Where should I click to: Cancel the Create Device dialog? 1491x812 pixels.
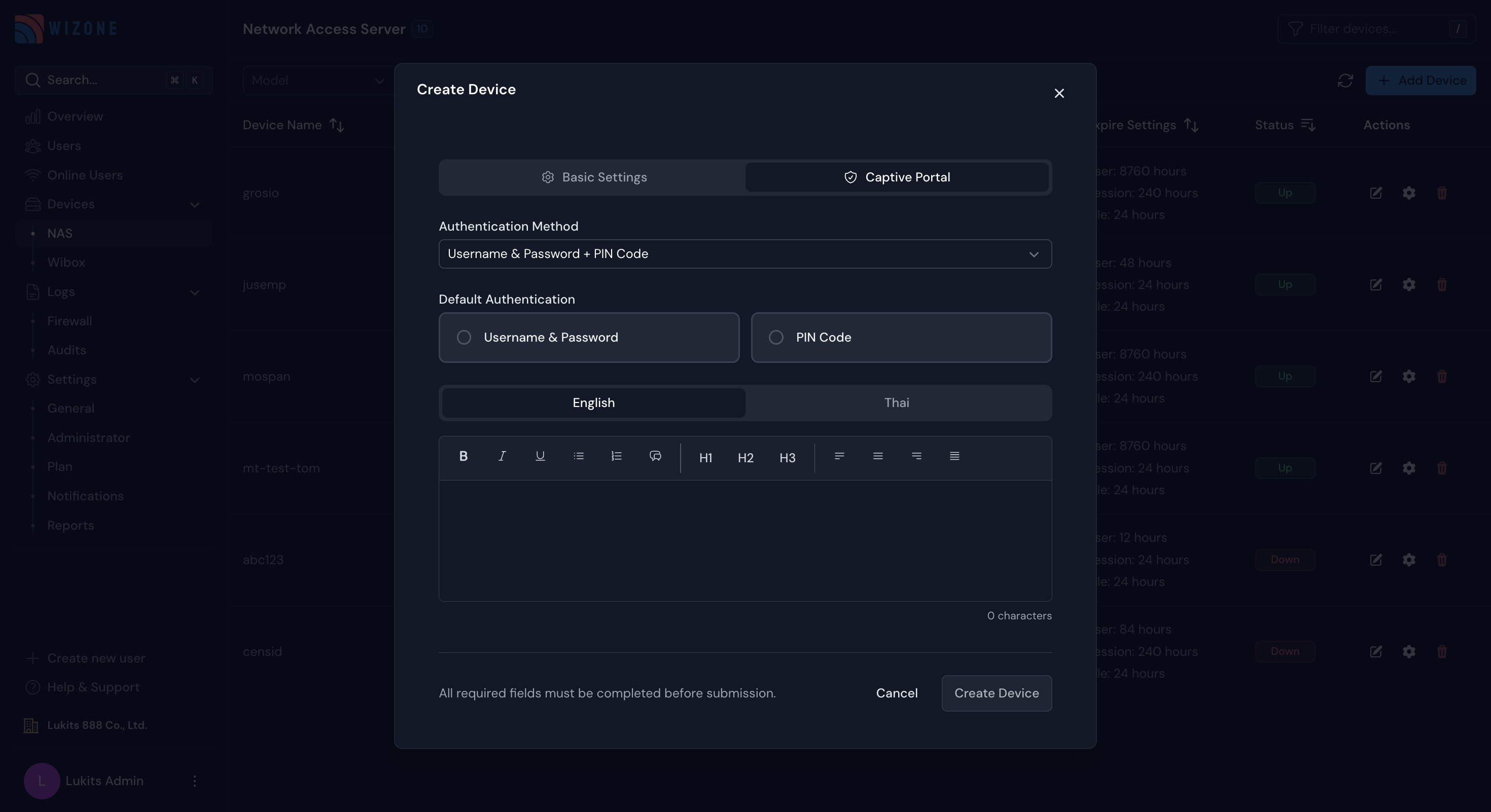tap(897, 693)
